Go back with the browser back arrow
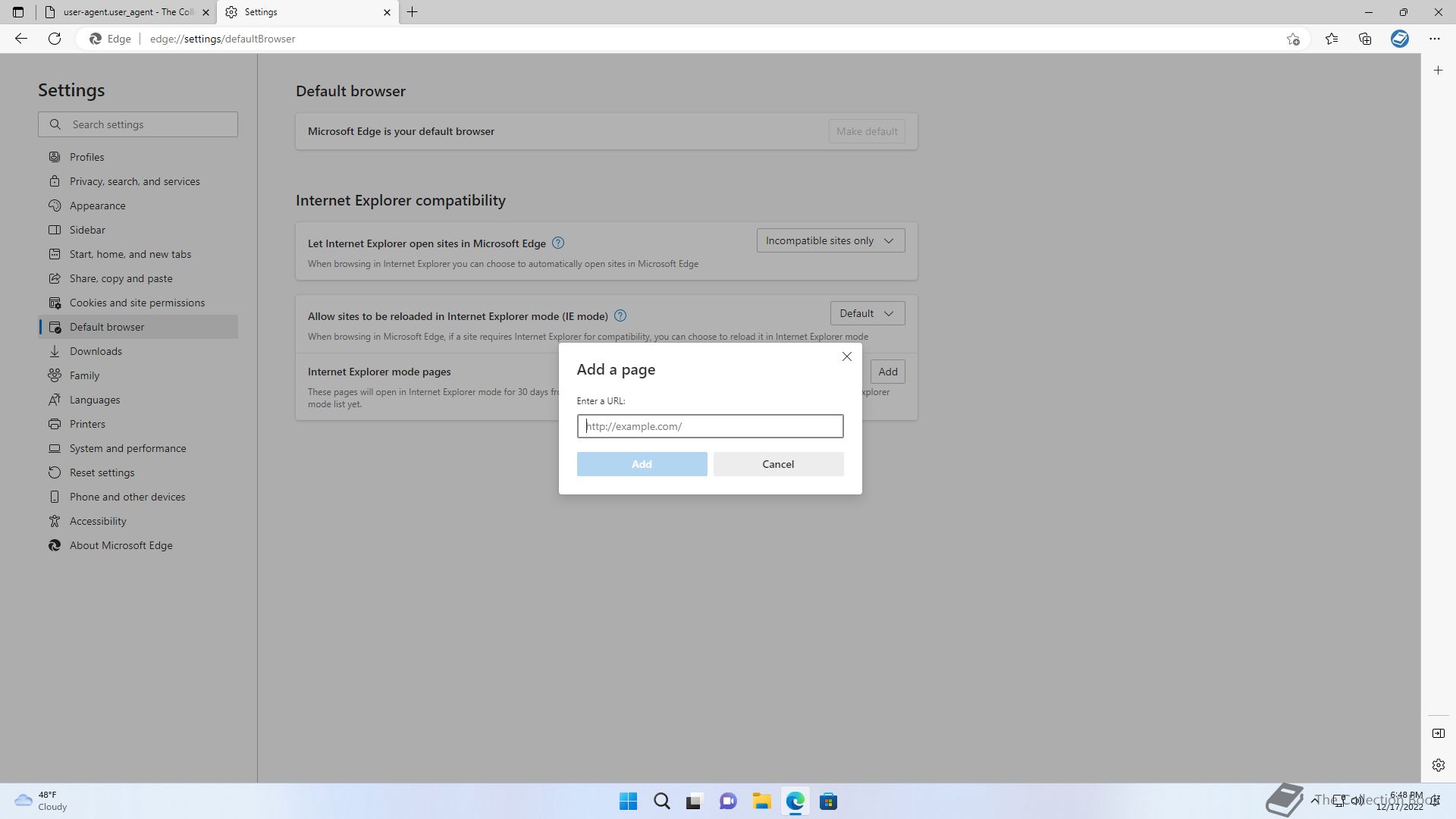The height and width of the screenshot is (819, 1456). [21, 39]
